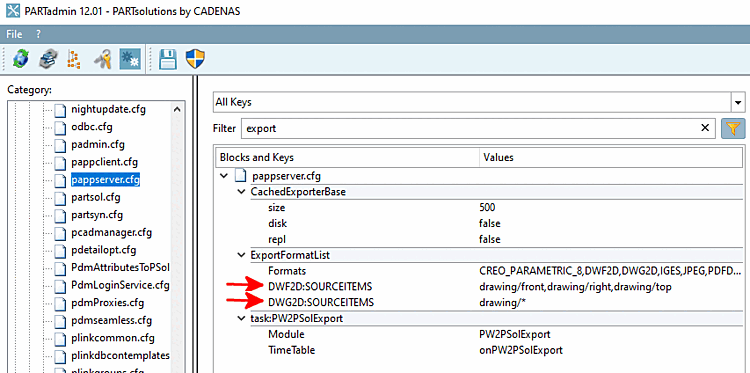Click the floppy disk save icon
Screen dimensions: 750x373
(x=168, y=59)
